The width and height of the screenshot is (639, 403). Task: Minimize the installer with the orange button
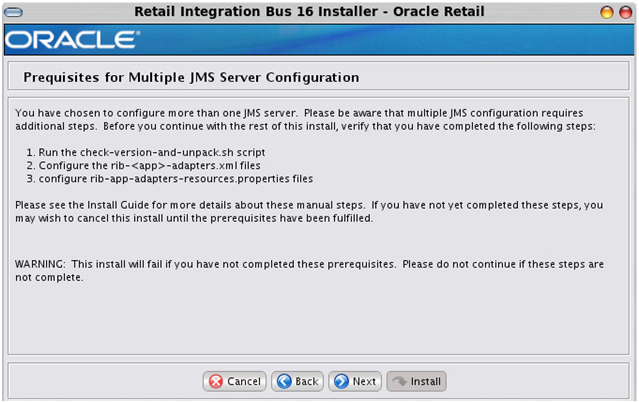607,12
